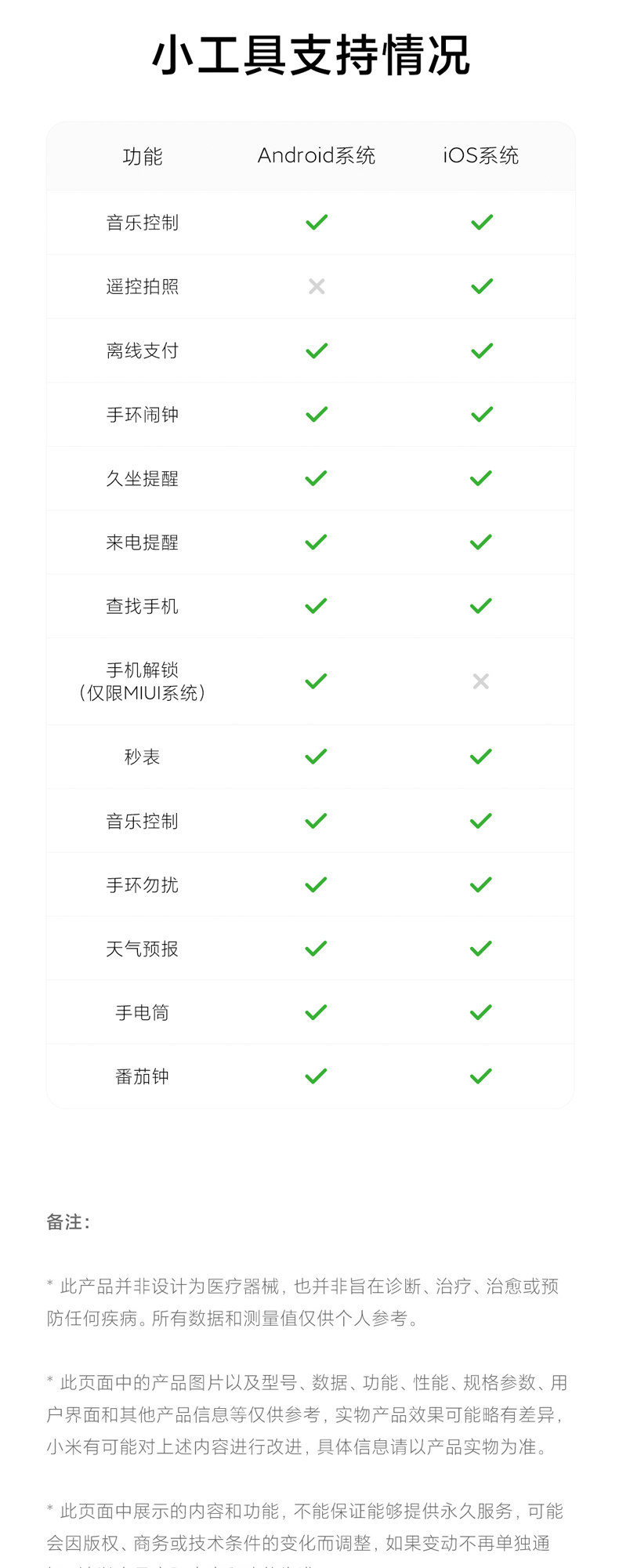Click the Android checkmark for 手机解锁

316,681
